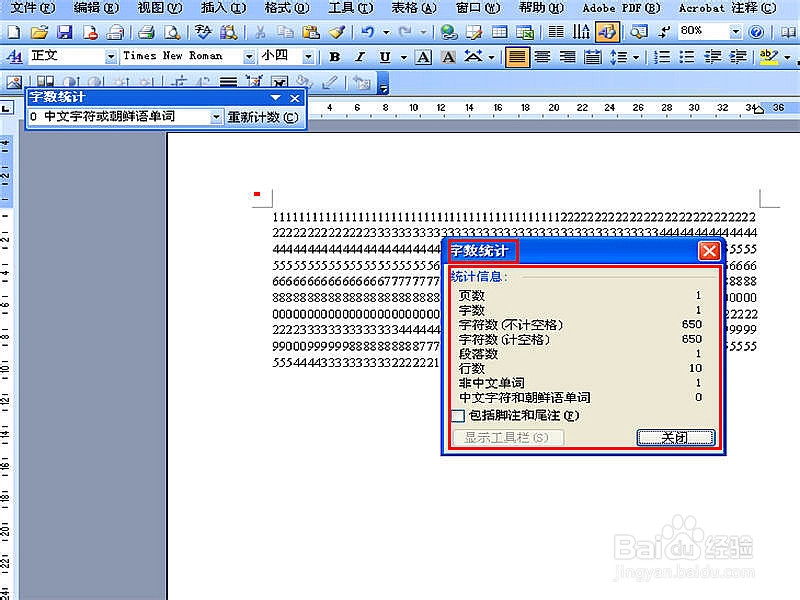Click the Columns layout icon
This screenshot has height=600, width=800.
pos(556,33)
